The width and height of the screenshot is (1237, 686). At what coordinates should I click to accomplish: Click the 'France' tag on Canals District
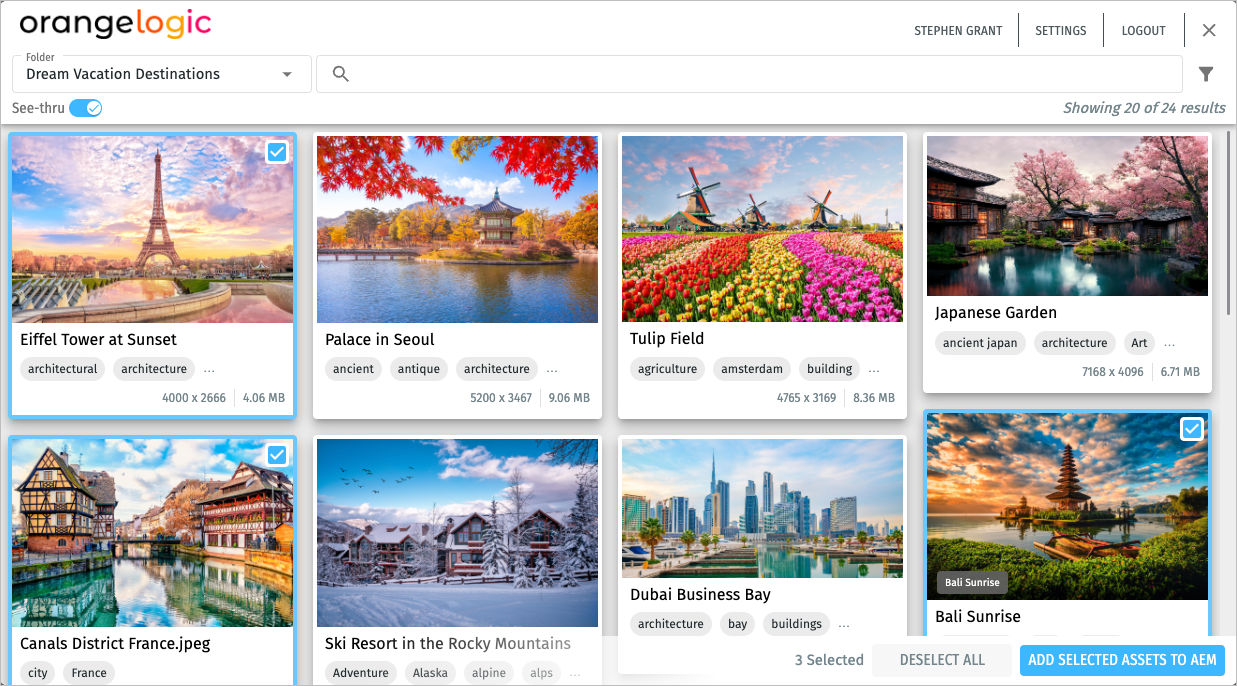pyautogui.click(x=89, y=673)
